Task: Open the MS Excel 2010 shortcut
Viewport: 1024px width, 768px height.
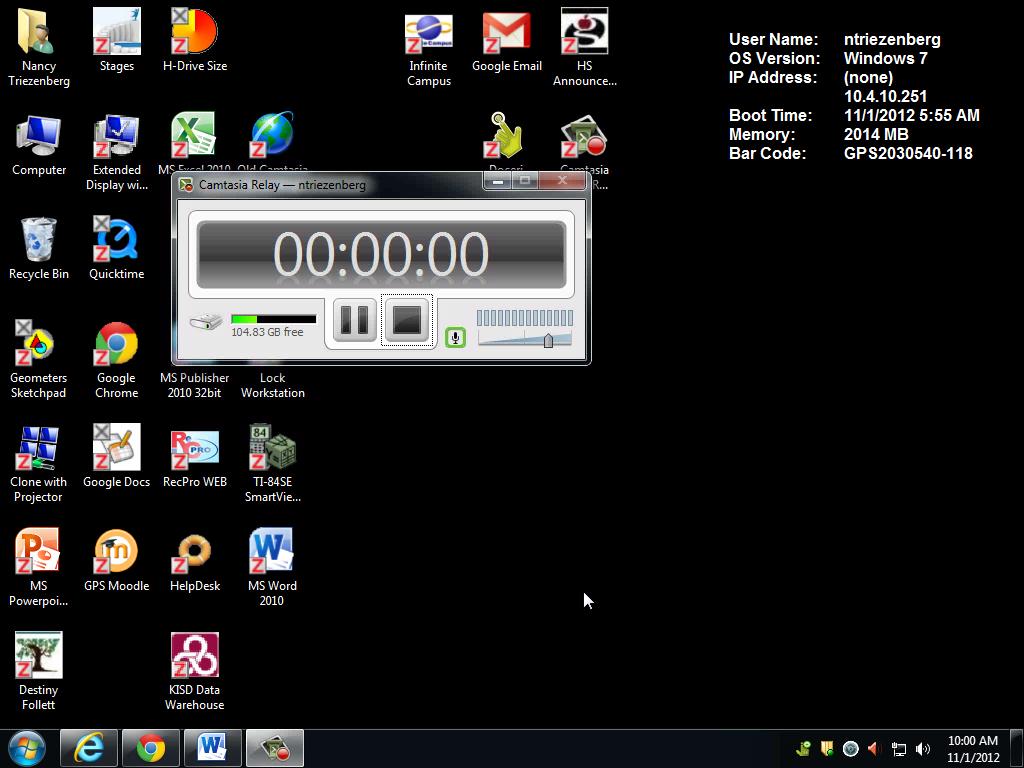Action: [x=193, y=136]
